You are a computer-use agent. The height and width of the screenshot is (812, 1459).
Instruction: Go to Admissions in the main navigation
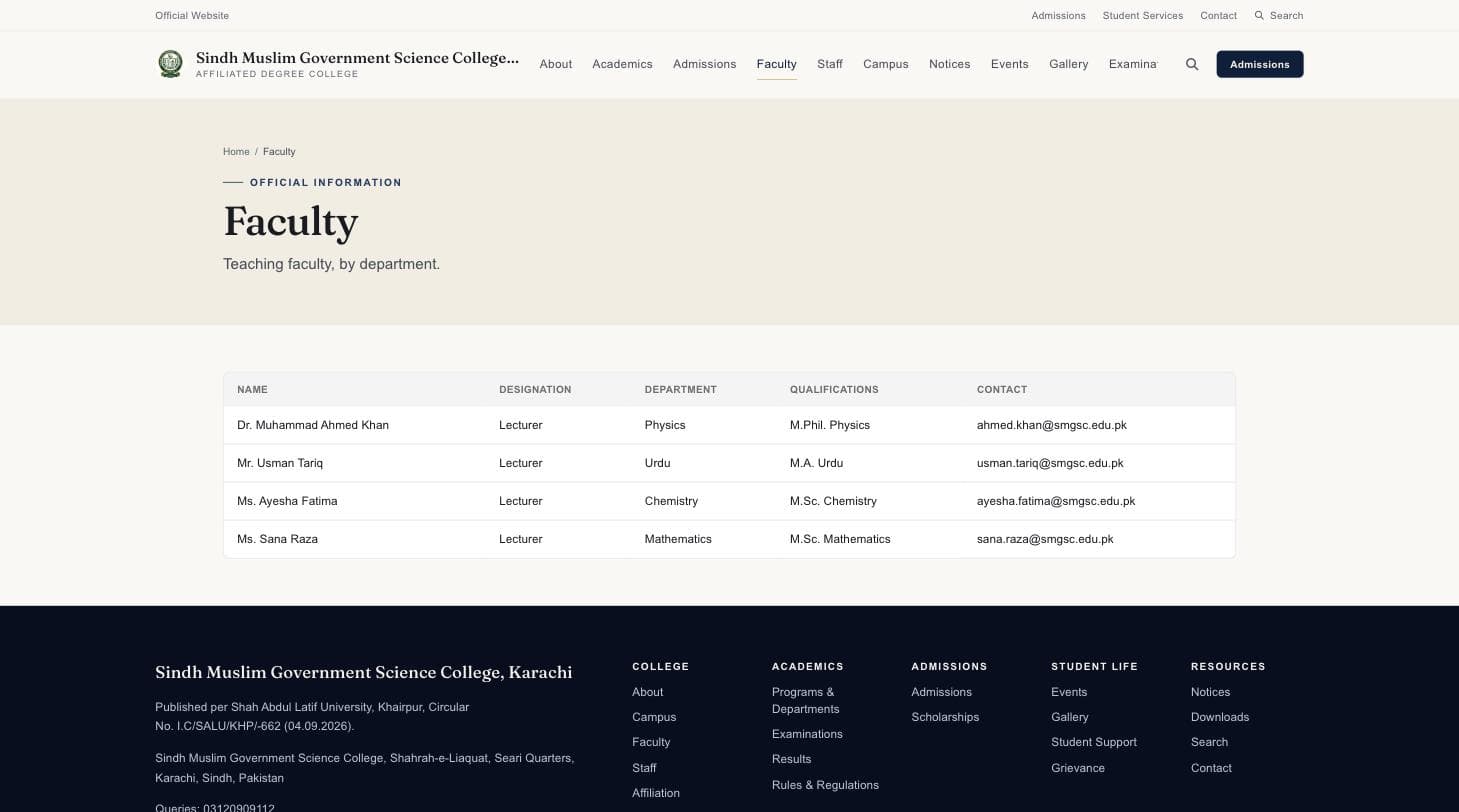pyautogui.click(x=705, y=64)
